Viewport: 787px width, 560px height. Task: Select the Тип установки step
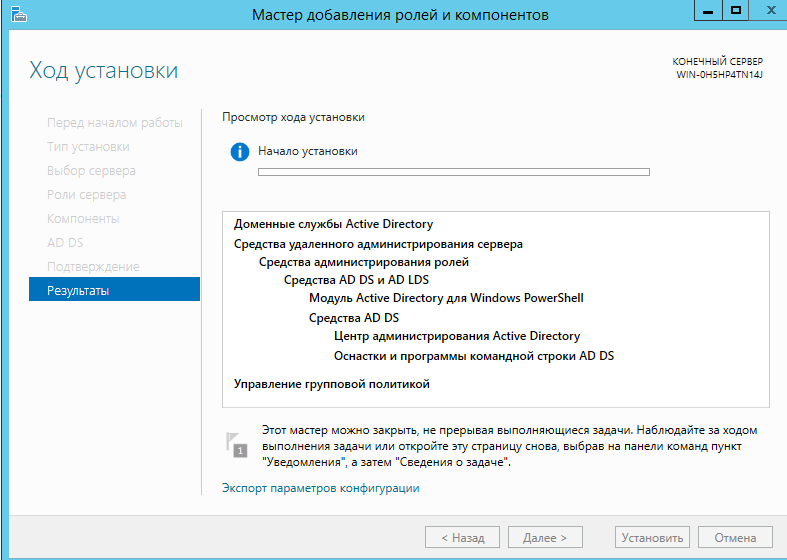(88, 147)
